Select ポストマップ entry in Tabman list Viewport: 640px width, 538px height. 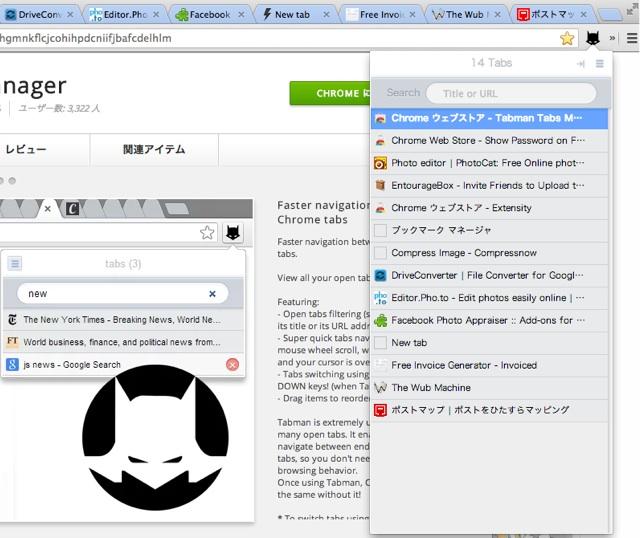coord(489,410)
